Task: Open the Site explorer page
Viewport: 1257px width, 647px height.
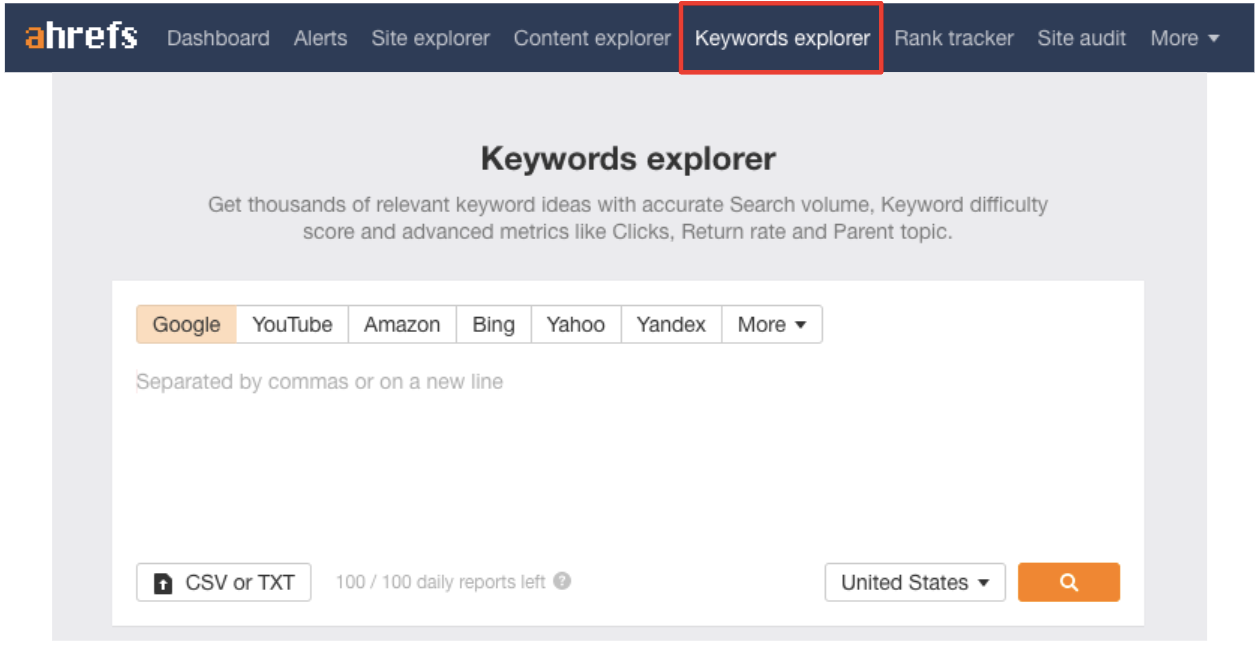Action: [430, 38]
